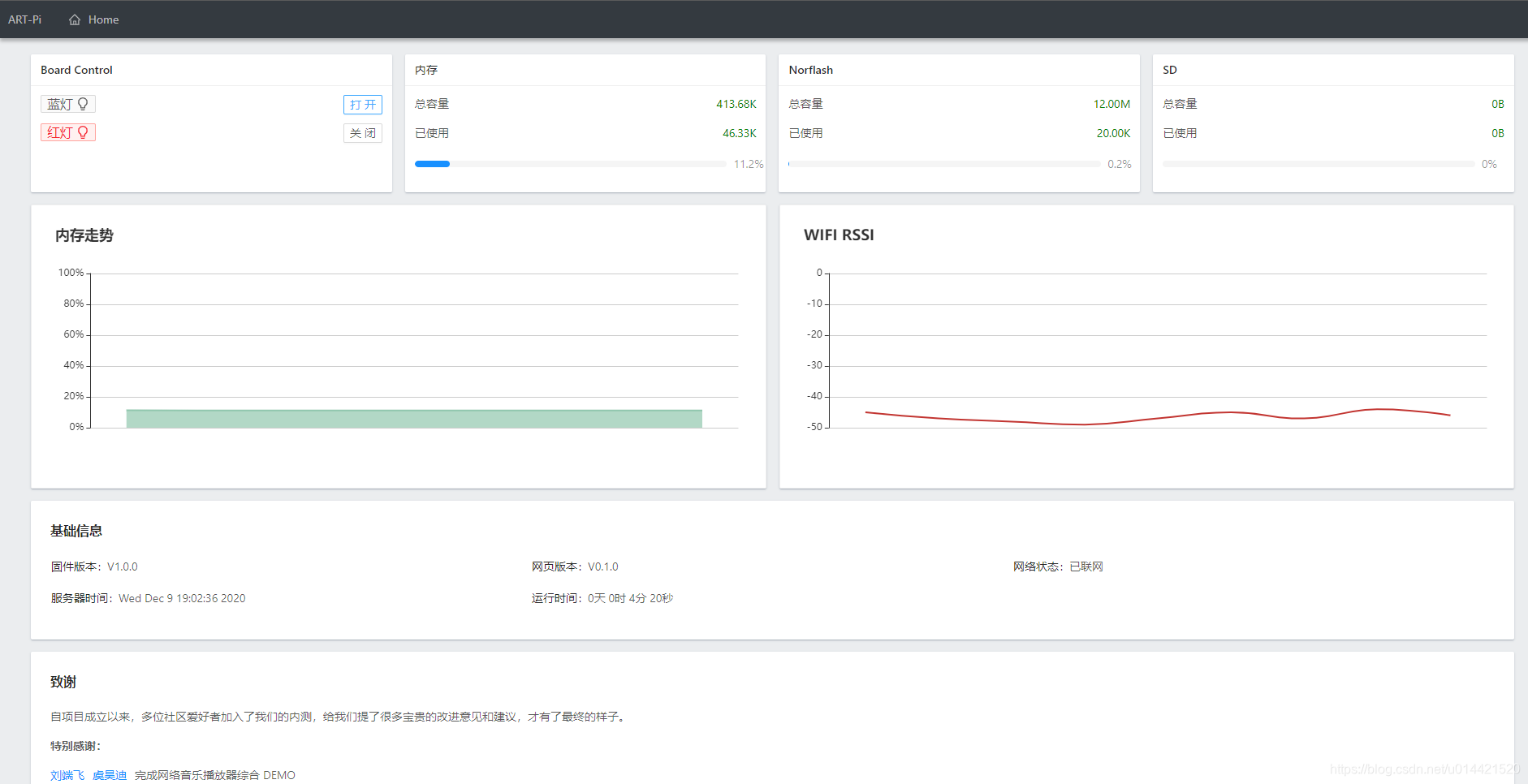Click the Norflash card title
Screen dimensions: 1528x784
pyautogui.click(x=811, y=70)
